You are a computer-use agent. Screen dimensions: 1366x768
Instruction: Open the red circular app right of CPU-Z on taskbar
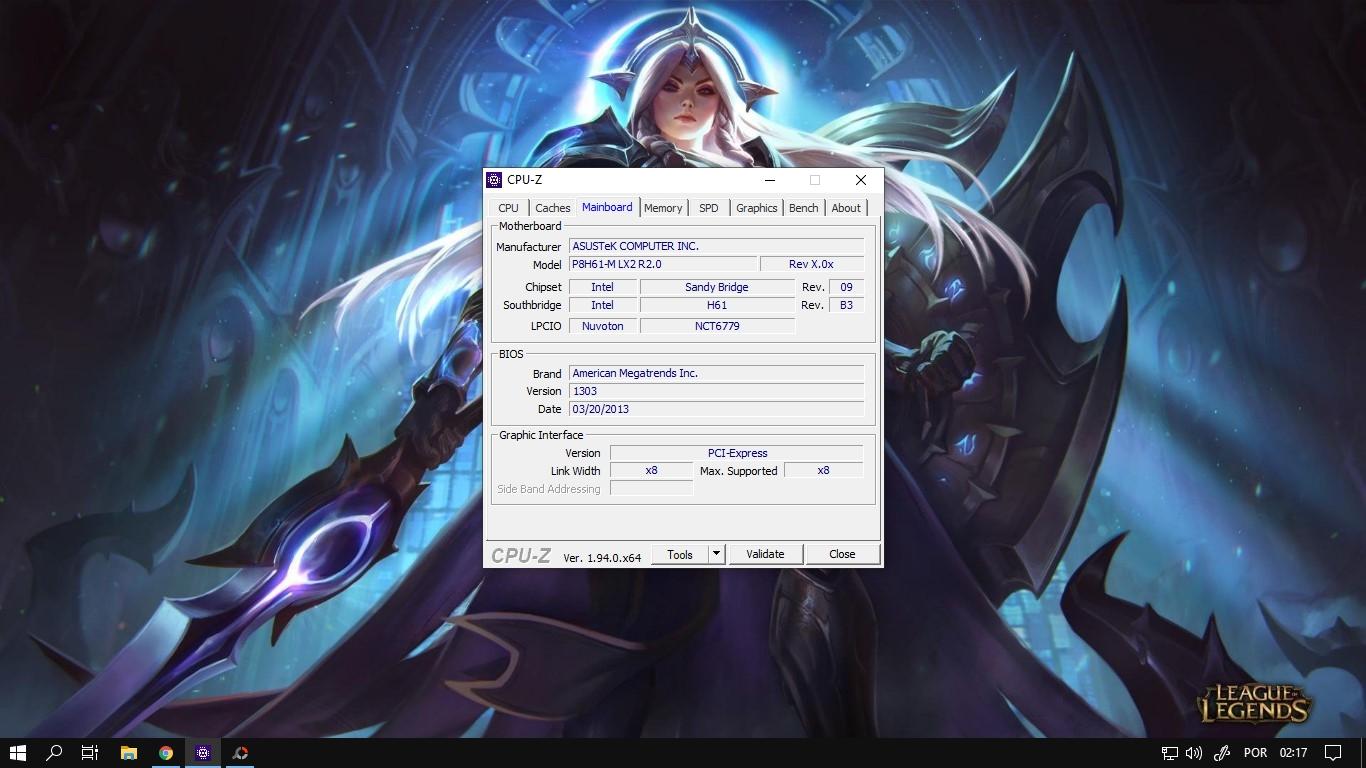click(240, 753)
